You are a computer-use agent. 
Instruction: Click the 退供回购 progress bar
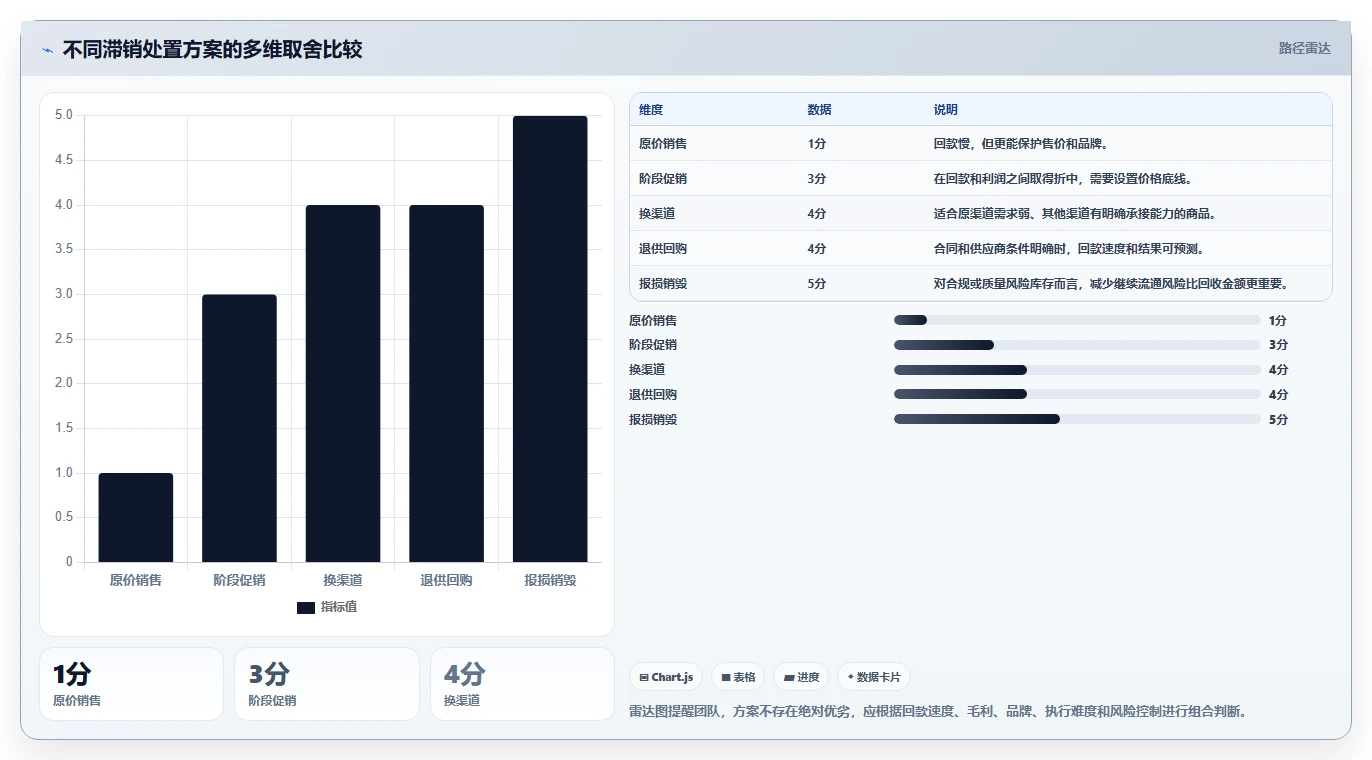click(x=1077, y=394)
